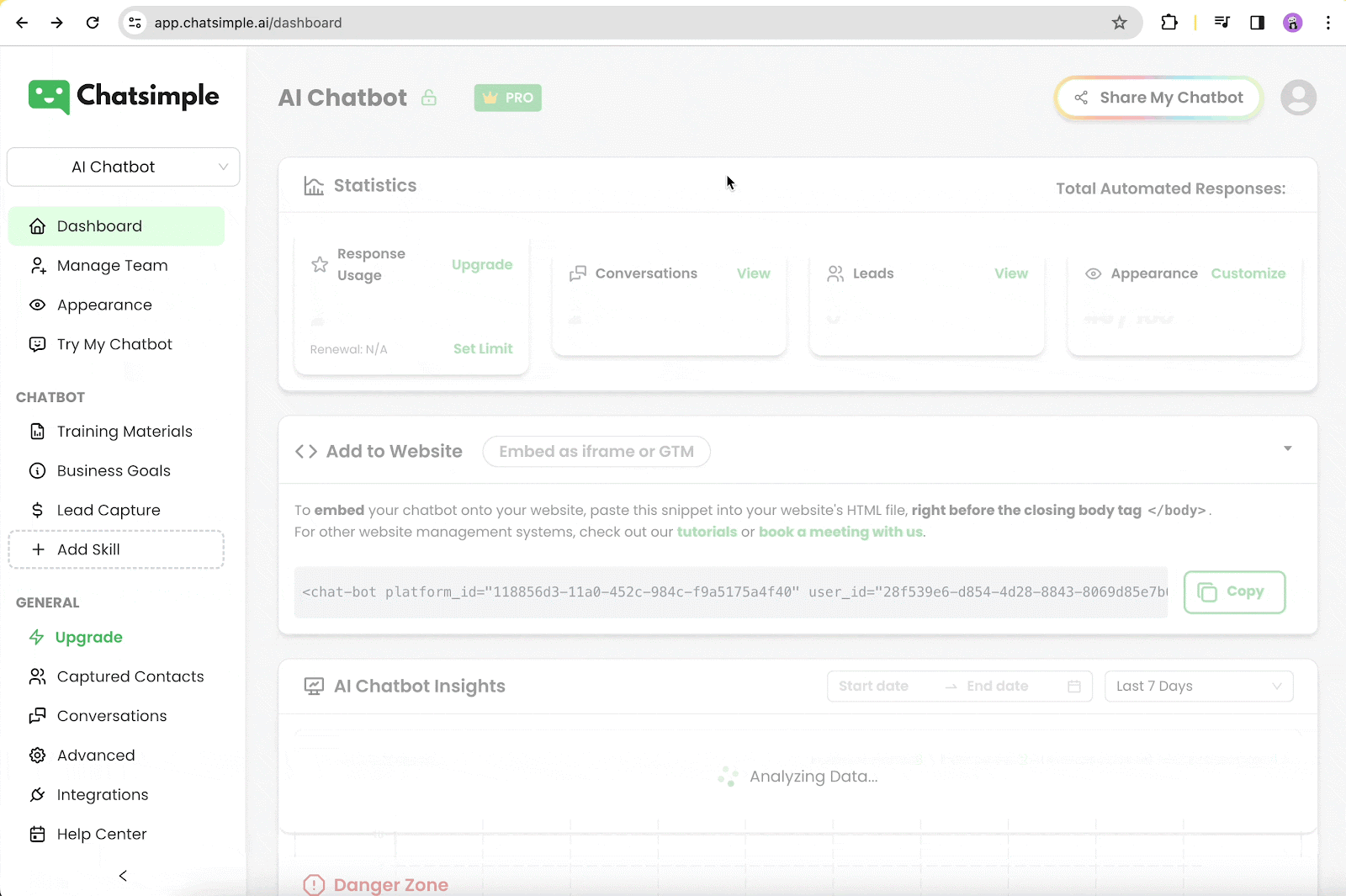This screenshot has height=896, width=1346.
Task: Open the AI Chatbot selector dropdown
Action: point(124,167)
